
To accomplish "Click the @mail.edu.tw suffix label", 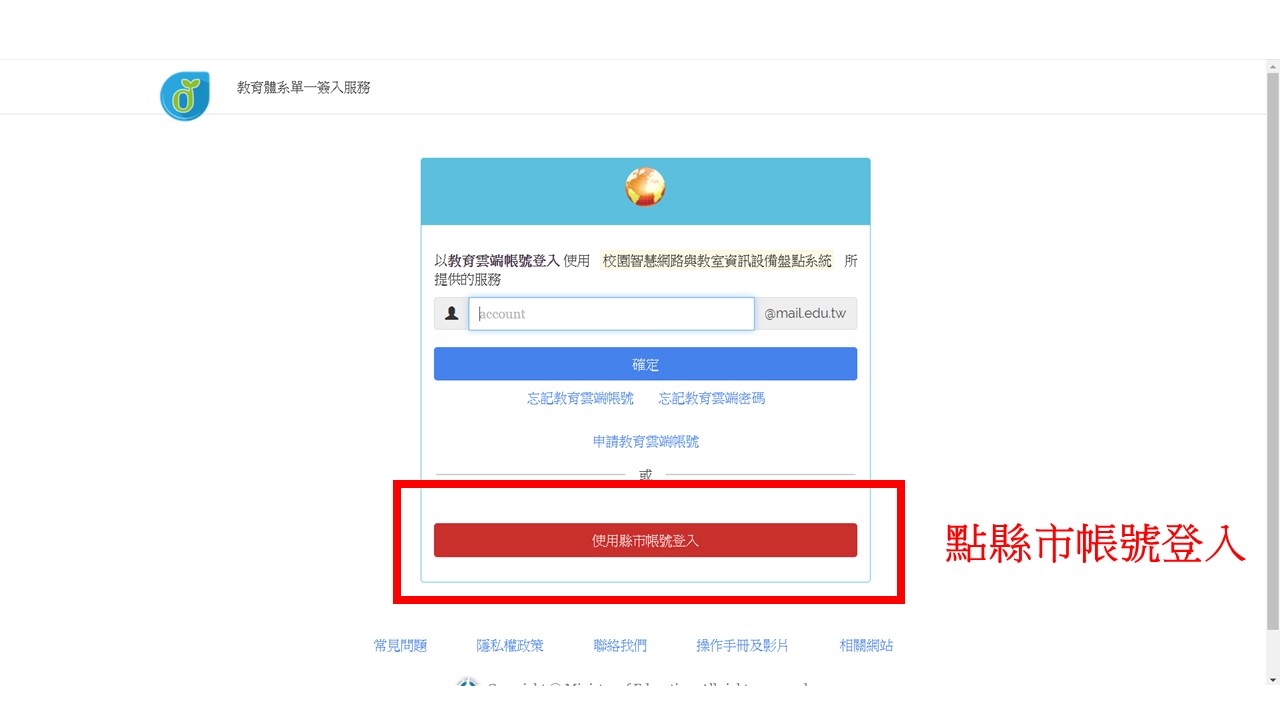I will click(x=805, y=314).
